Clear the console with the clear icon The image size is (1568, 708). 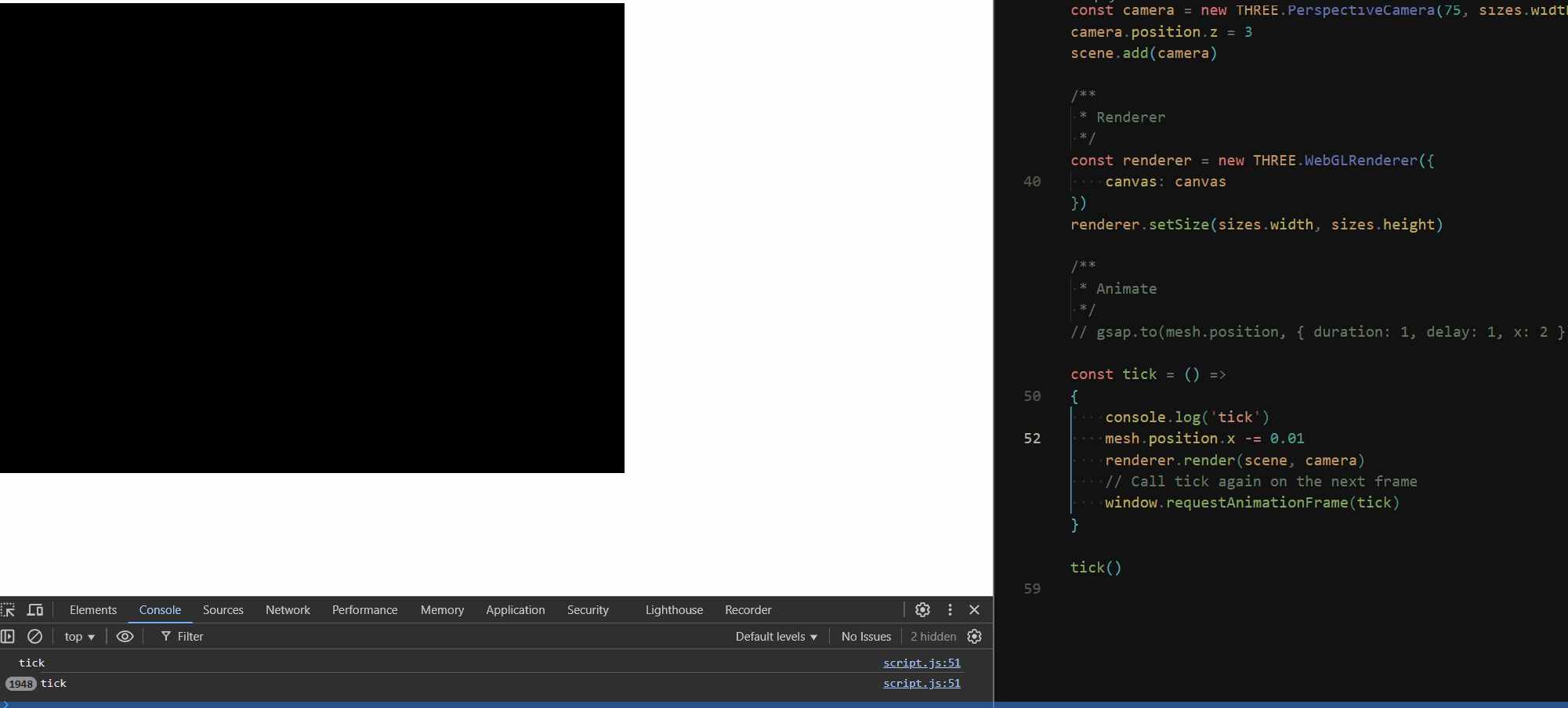[35, 637]
